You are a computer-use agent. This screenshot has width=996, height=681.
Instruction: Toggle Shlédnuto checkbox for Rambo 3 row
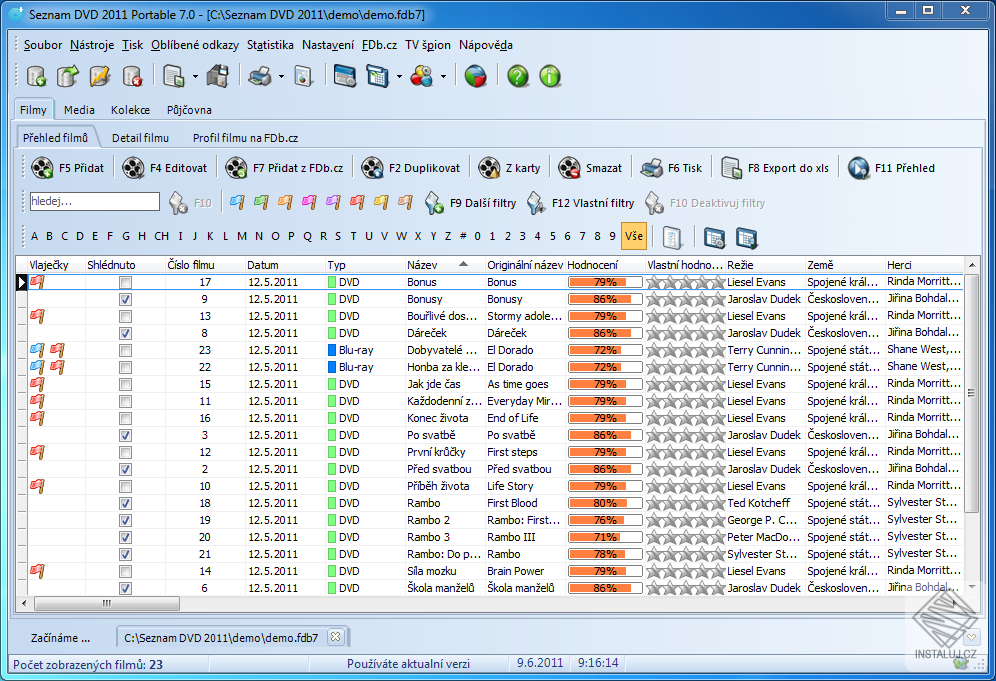[x=125, y=537]
